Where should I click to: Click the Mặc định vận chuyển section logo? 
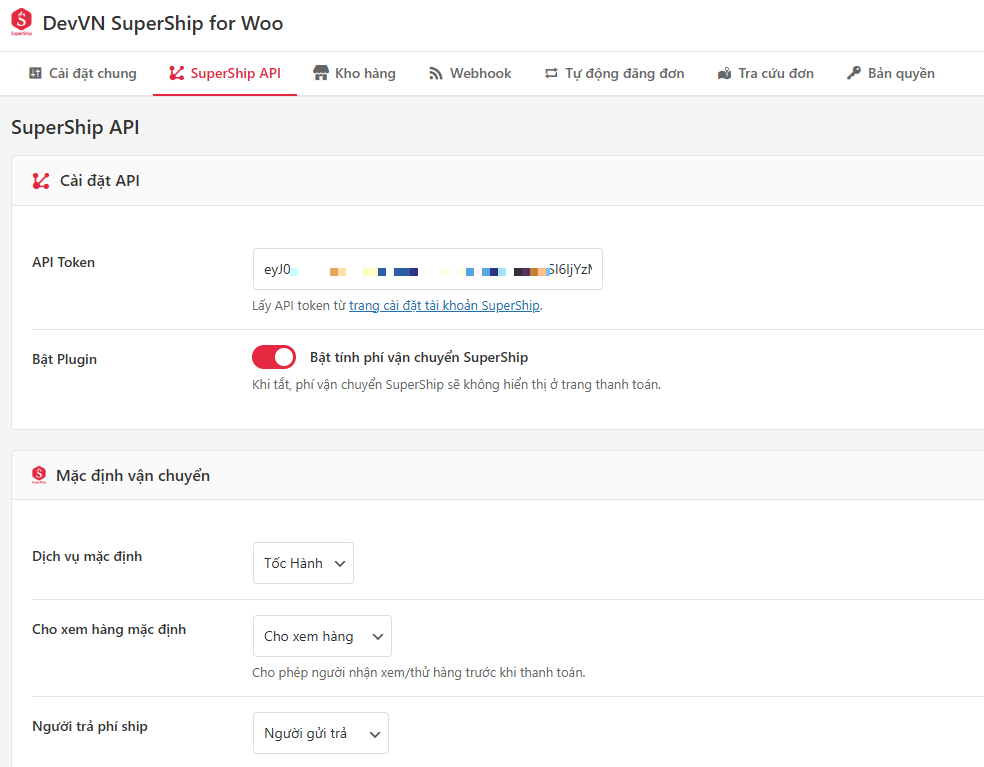pyautogui.click(x=39, y=475)
